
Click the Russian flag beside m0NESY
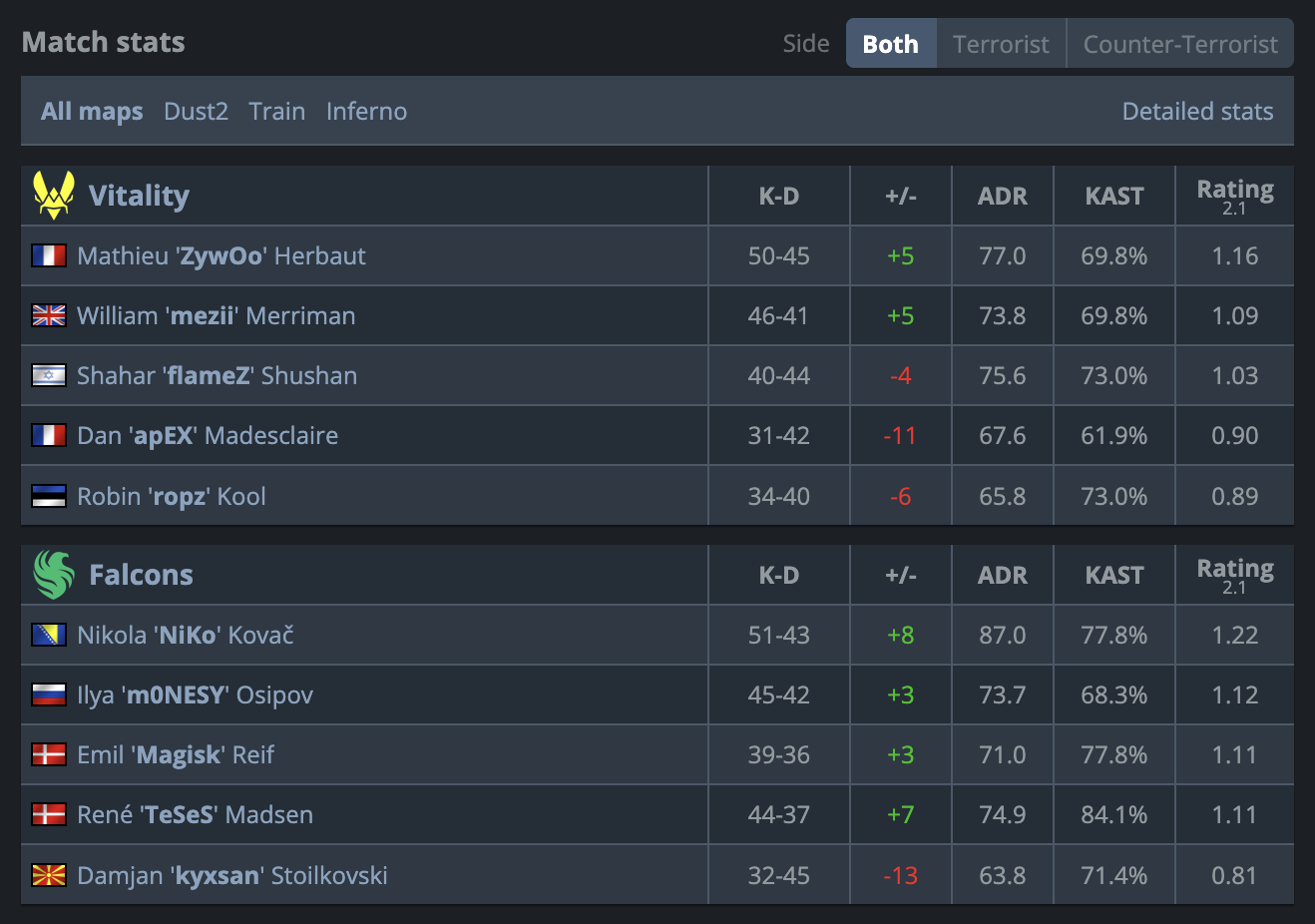coord(49,695)
